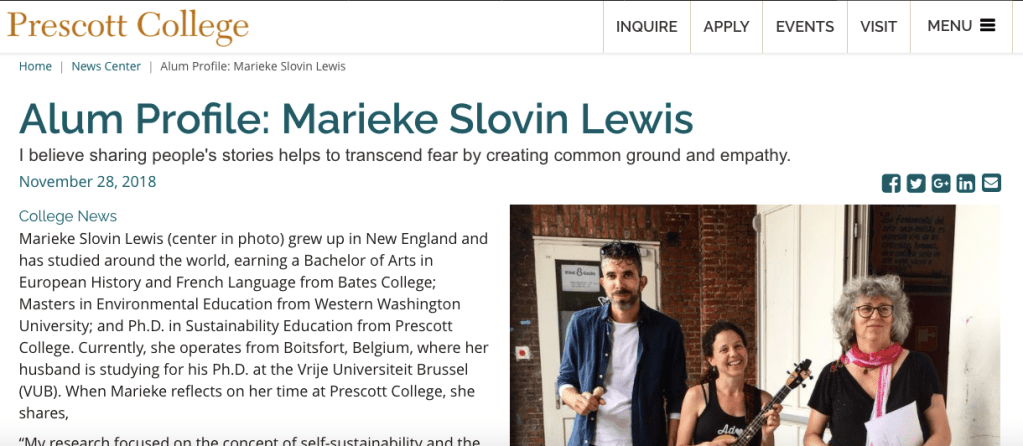Click the November 28, 2018 date
Viewport: 1023px width, 446px height.
(x=88, y=182)
